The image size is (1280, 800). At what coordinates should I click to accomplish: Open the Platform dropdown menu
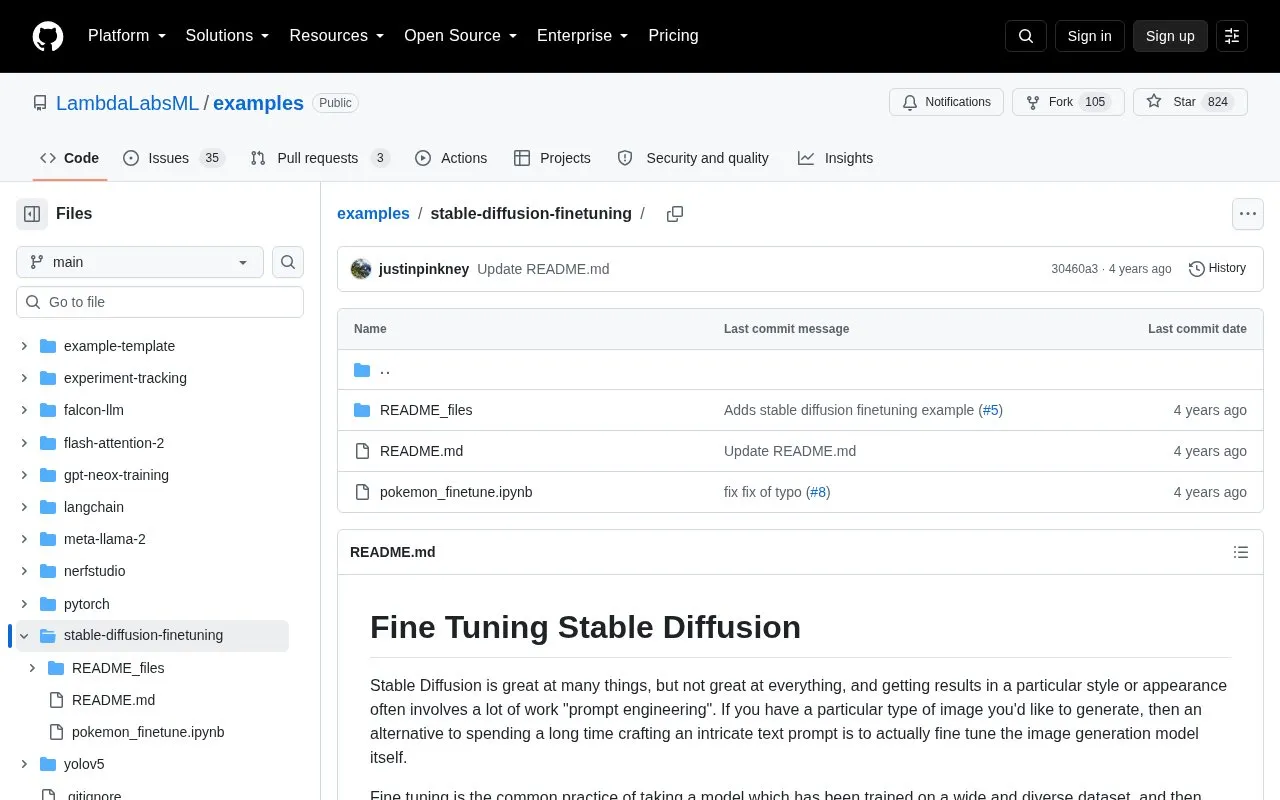point(127,36)
